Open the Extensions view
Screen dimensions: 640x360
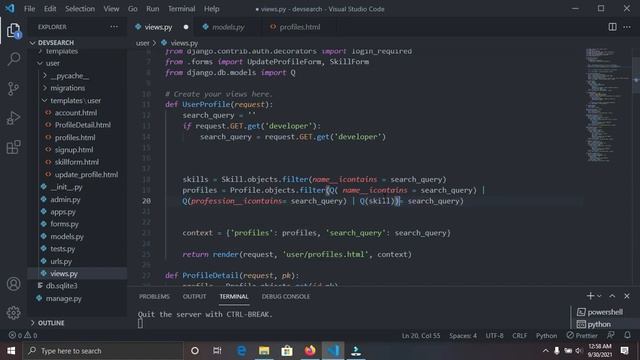13,147
